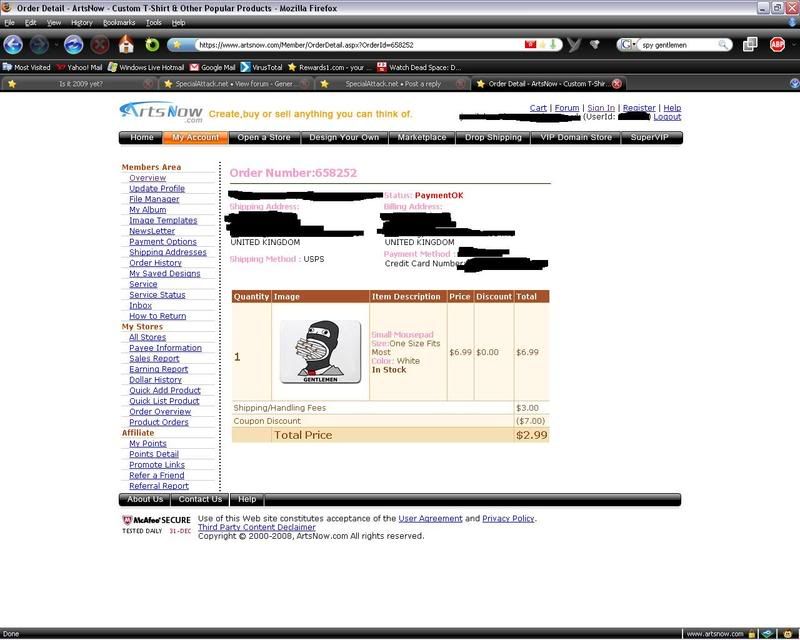
Task: Open the User Agreement link
Action: pos(430,519)
